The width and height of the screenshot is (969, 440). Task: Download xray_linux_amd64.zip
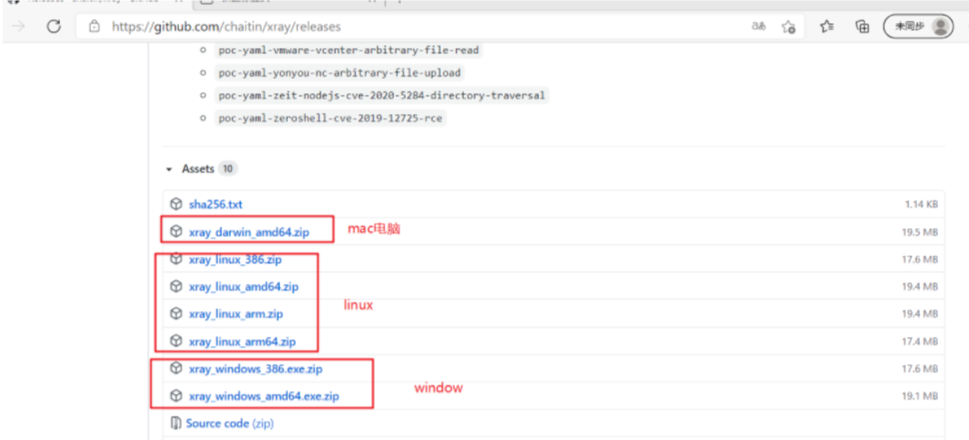[243, 287]
